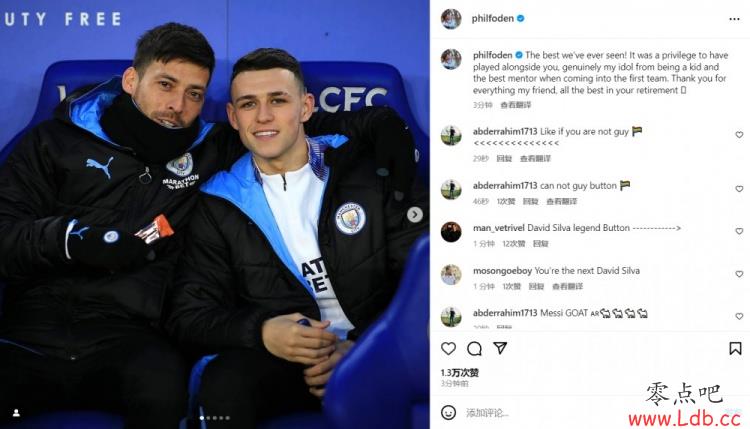750x429 pixels.
Task: View translation of philfoden's caption
Action: pos(515,105)
